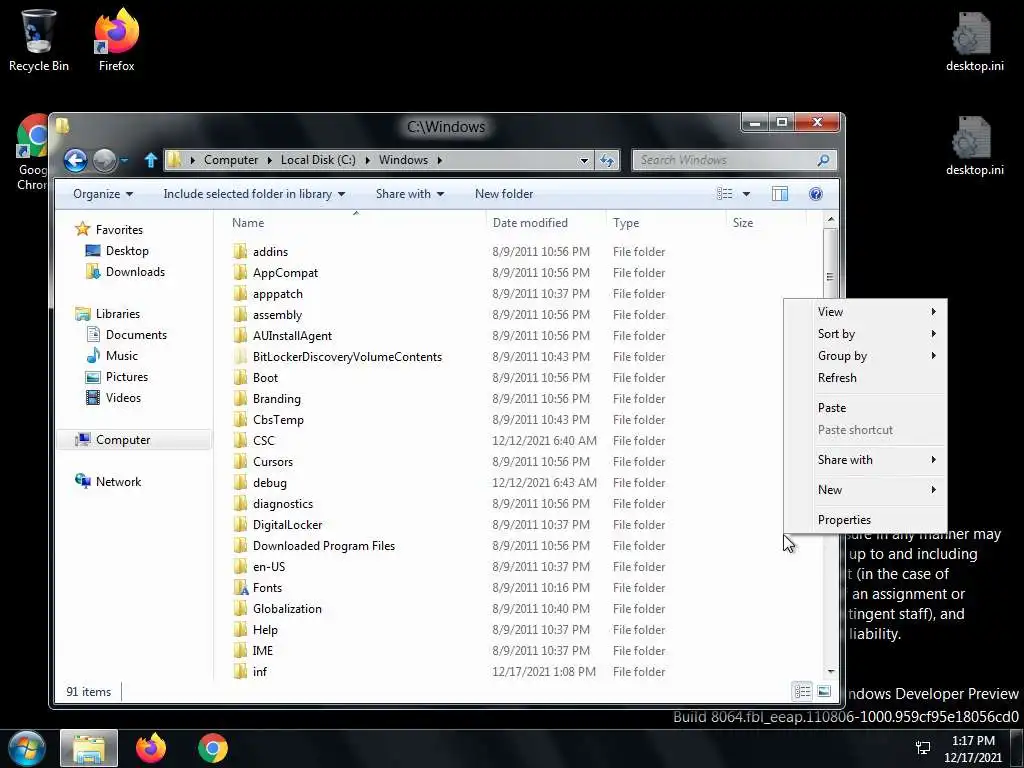1024x768 pixels.
Task: Refresh the address bar location
Action: (x=607, y=160)
